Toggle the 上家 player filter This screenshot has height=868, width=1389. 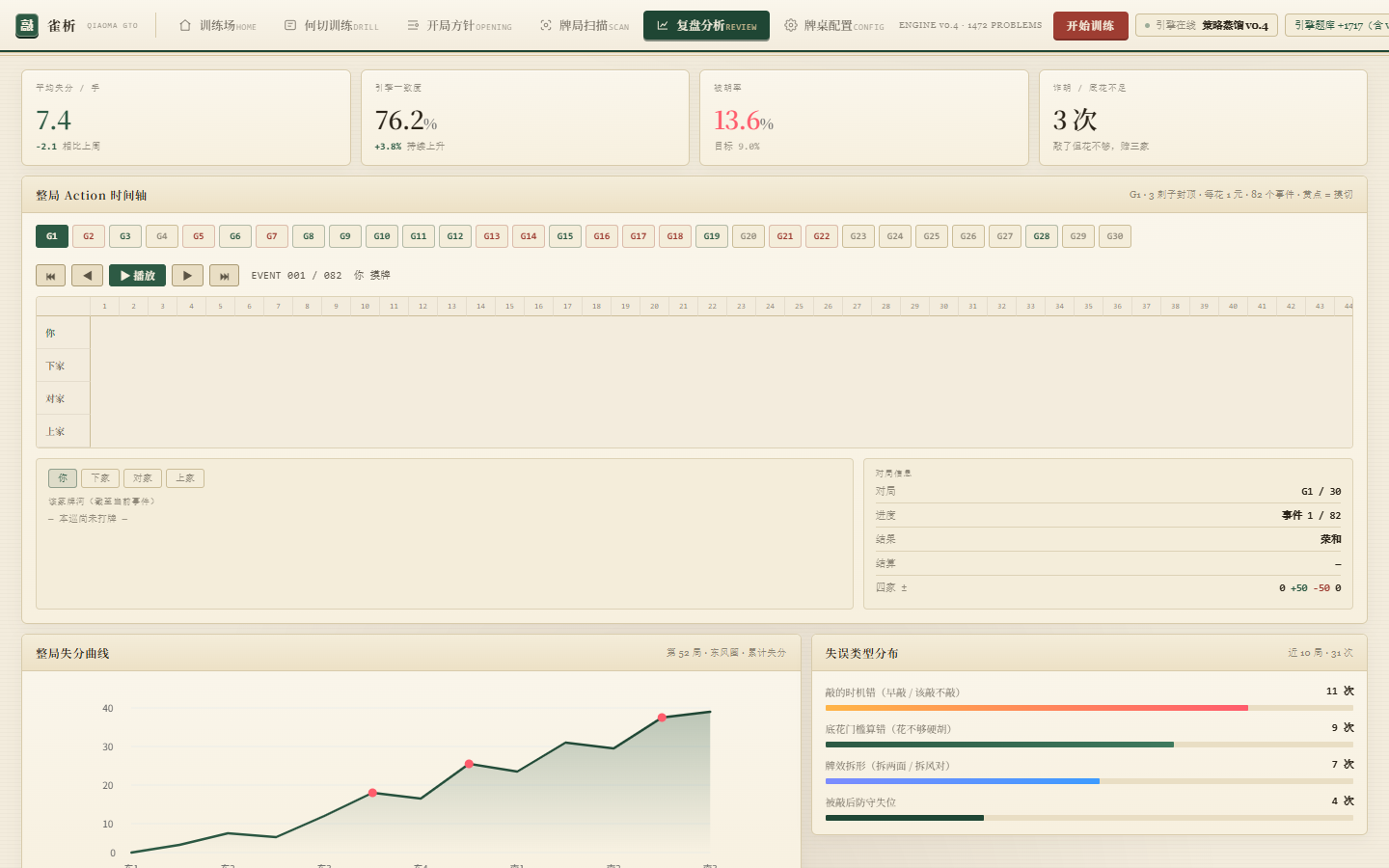[x=185, y=478]
